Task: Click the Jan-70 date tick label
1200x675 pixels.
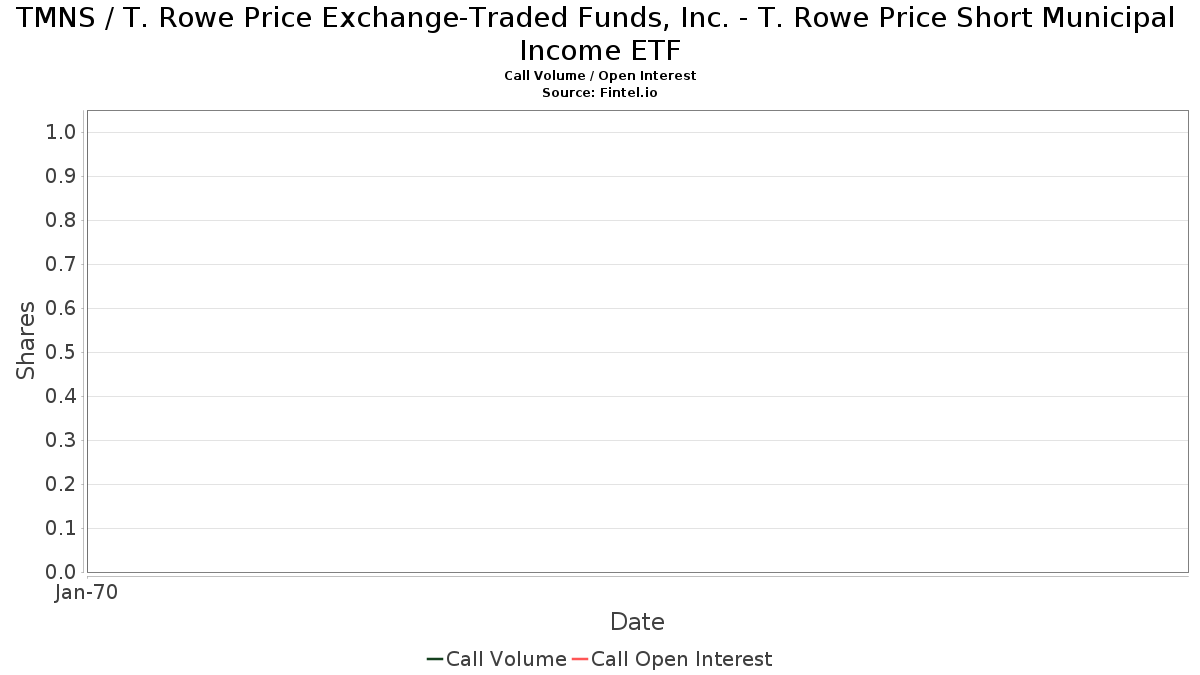Action: [x=86, y=592]
